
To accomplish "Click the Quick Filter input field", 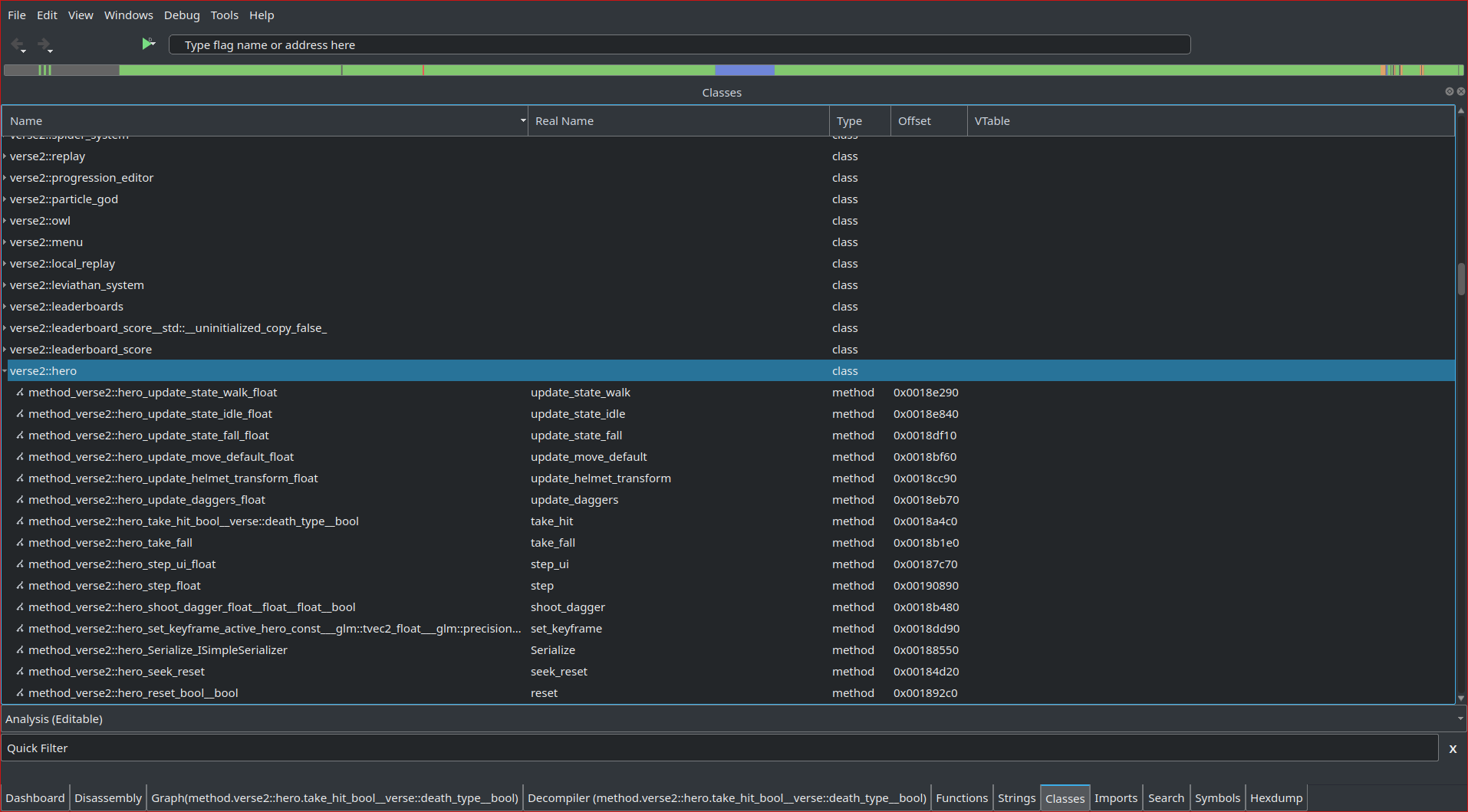I will [x=719, y=748].
